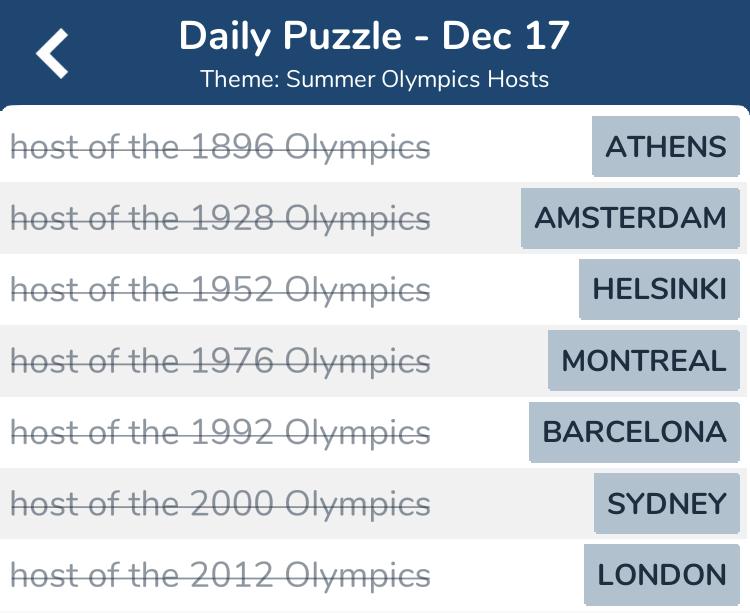Select the ATHENS answer tile
The image size is (750, 613).
point(666,146)
